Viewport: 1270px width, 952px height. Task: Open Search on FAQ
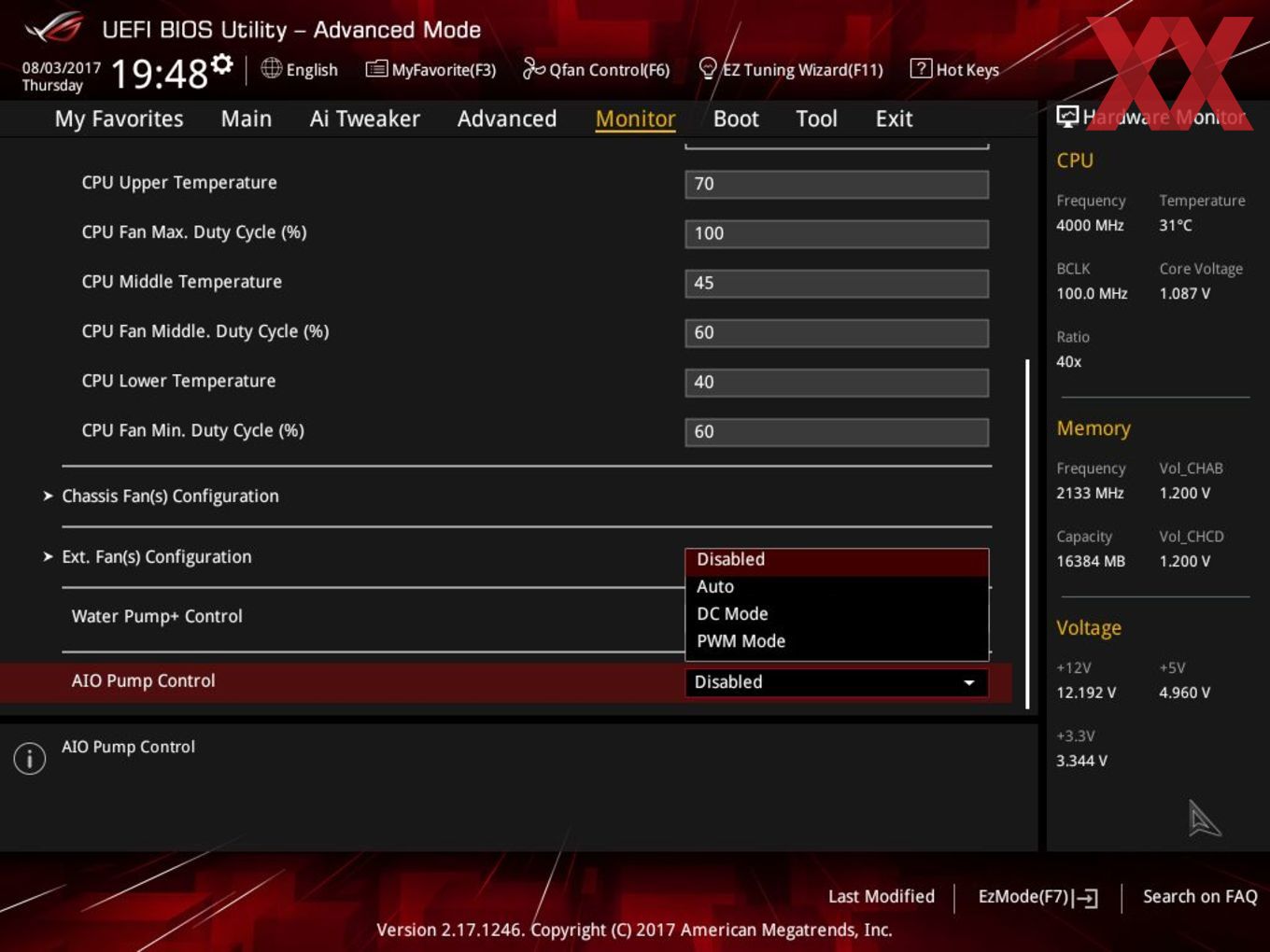pos(1200,896)
